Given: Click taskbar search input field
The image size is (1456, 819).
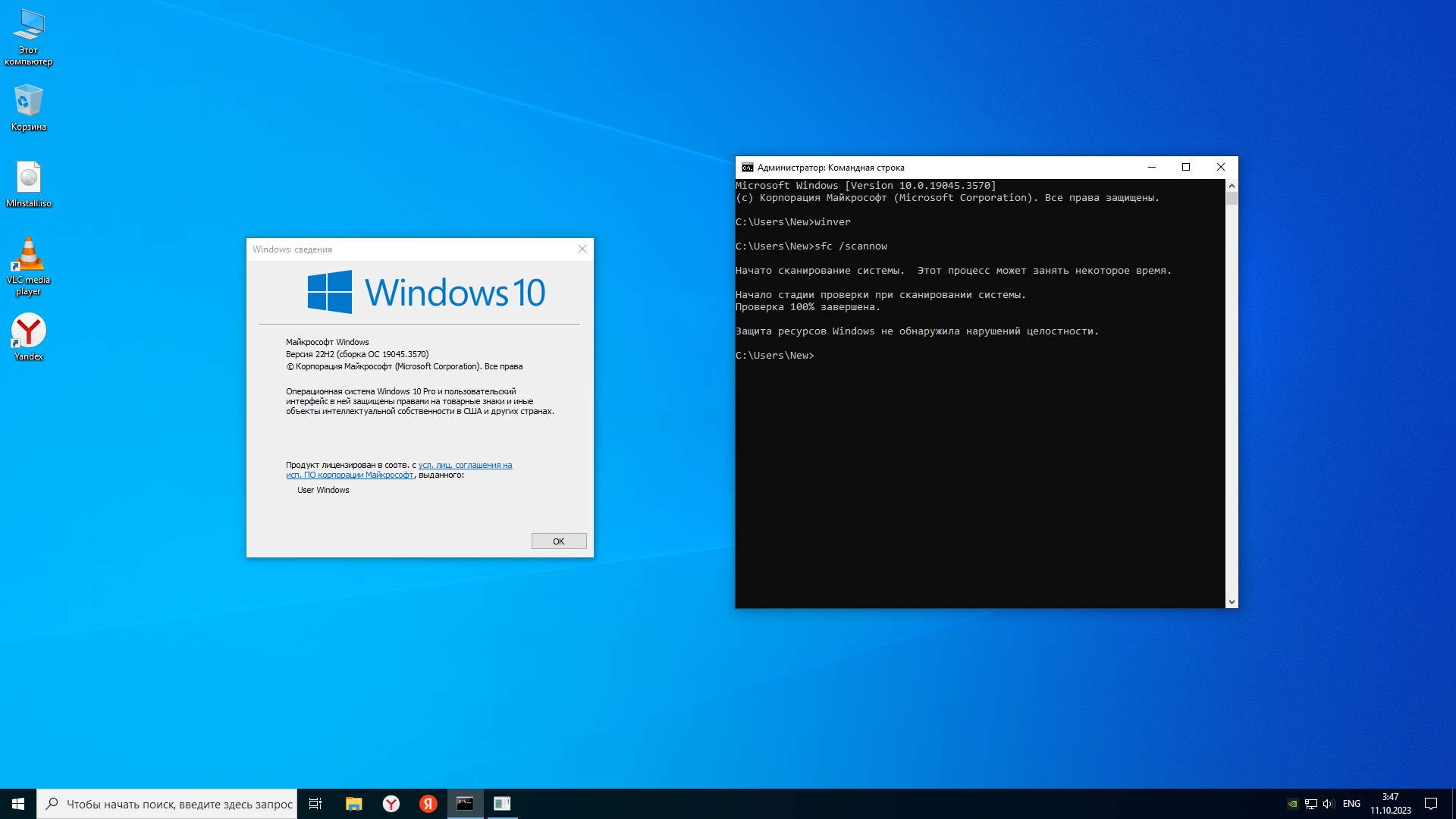Looking at the screenshot, I should (179, 804).
